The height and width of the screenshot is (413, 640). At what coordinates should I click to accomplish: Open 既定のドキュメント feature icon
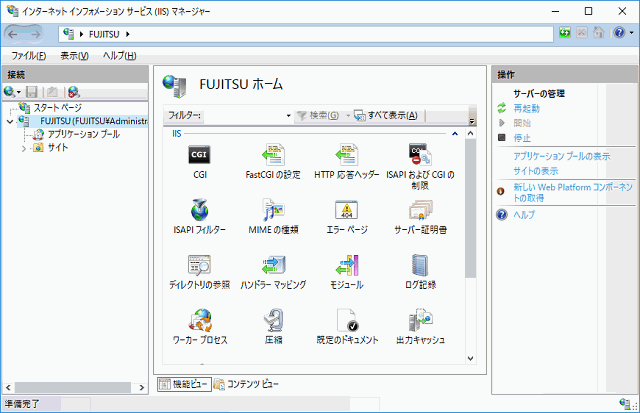tap(347, 320)
